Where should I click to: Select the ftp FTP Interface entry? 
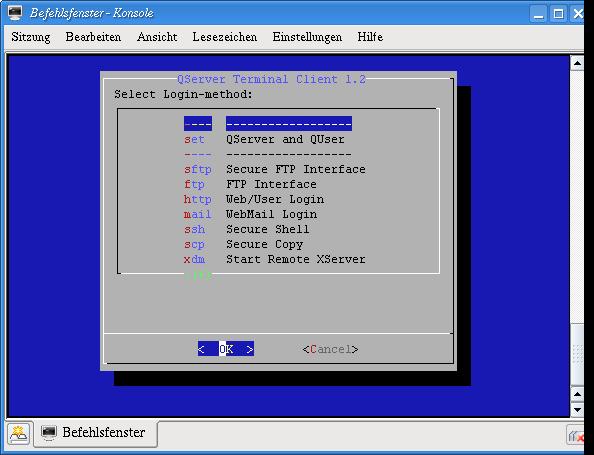click(x=250, y=184)
